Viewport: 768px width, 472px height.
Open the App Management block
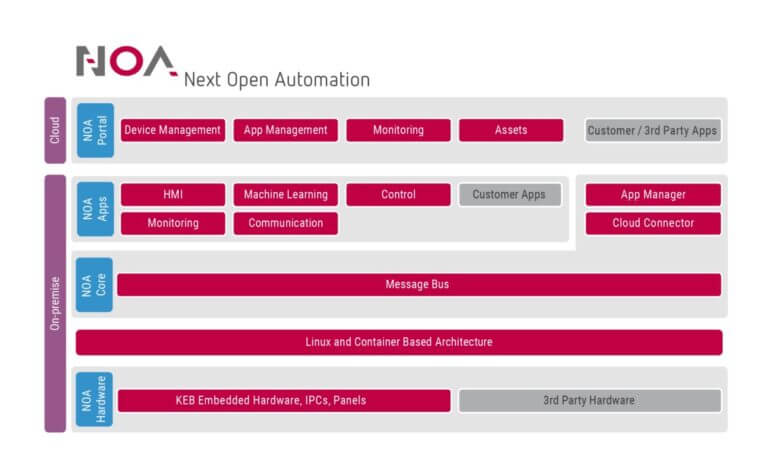coord(285,130)
